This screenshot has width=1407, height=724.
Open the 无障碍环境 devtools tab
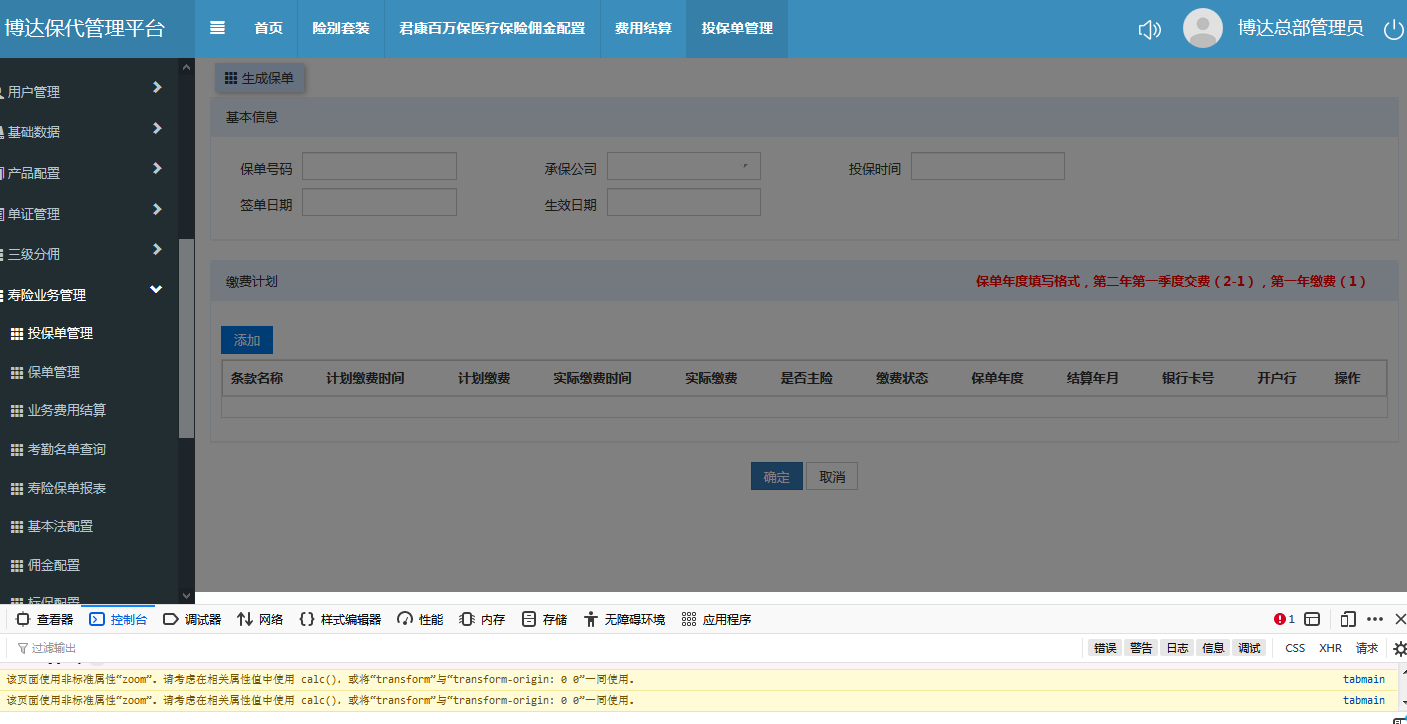tap(624, 619)
